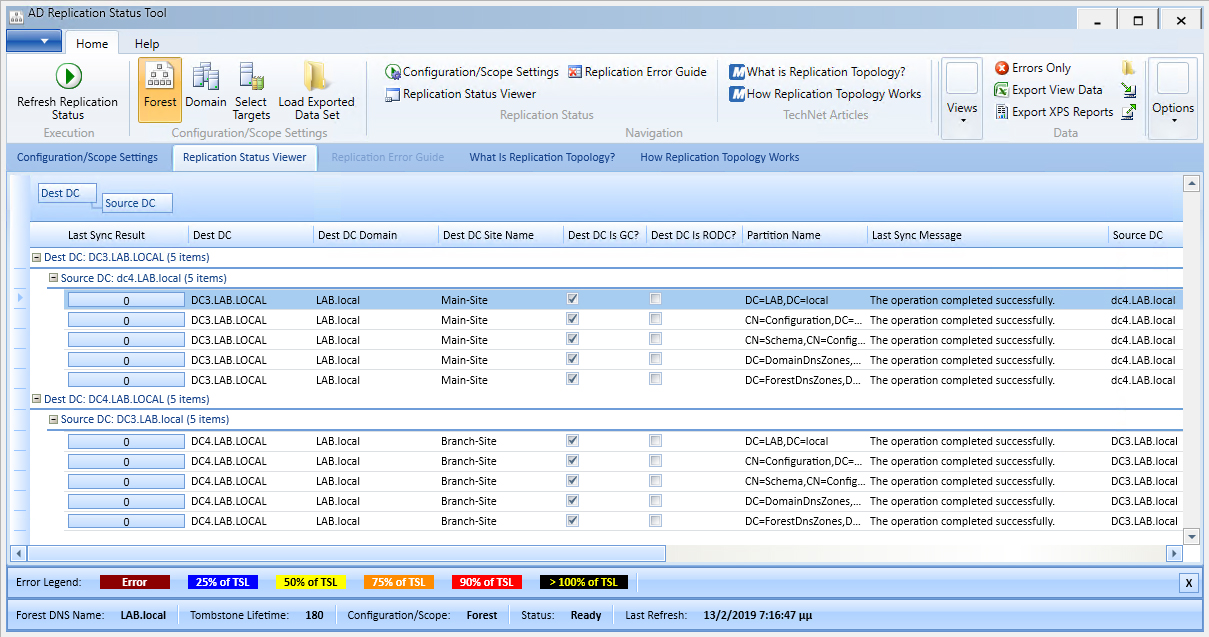Click the AD Replication Status Tool title icon
The width and height of the screenshot is (1209, 637).
coord(16,15)
